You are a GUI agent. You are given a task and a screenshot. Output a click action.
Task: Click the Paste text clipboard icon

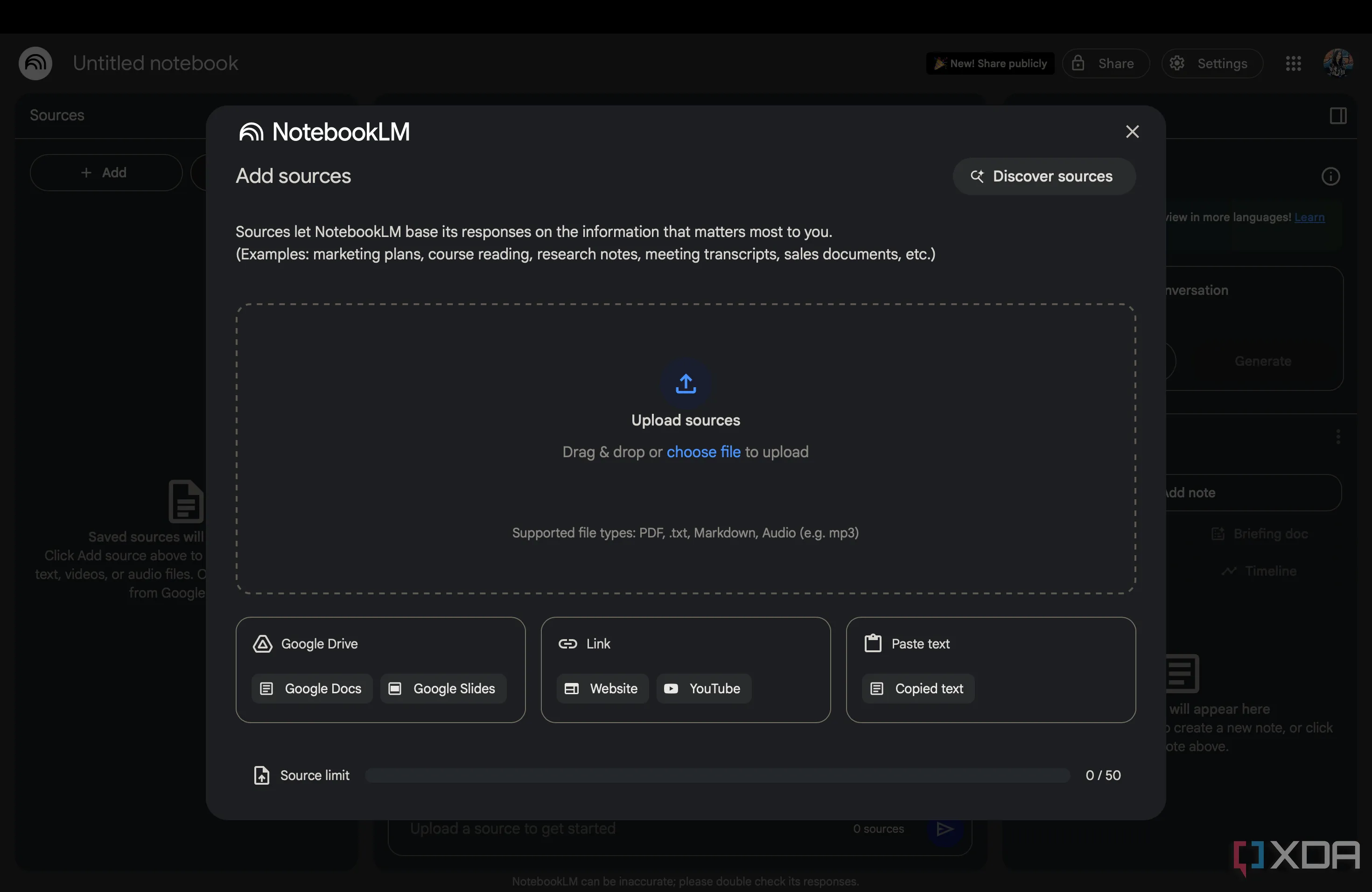(x=873, y=643)
